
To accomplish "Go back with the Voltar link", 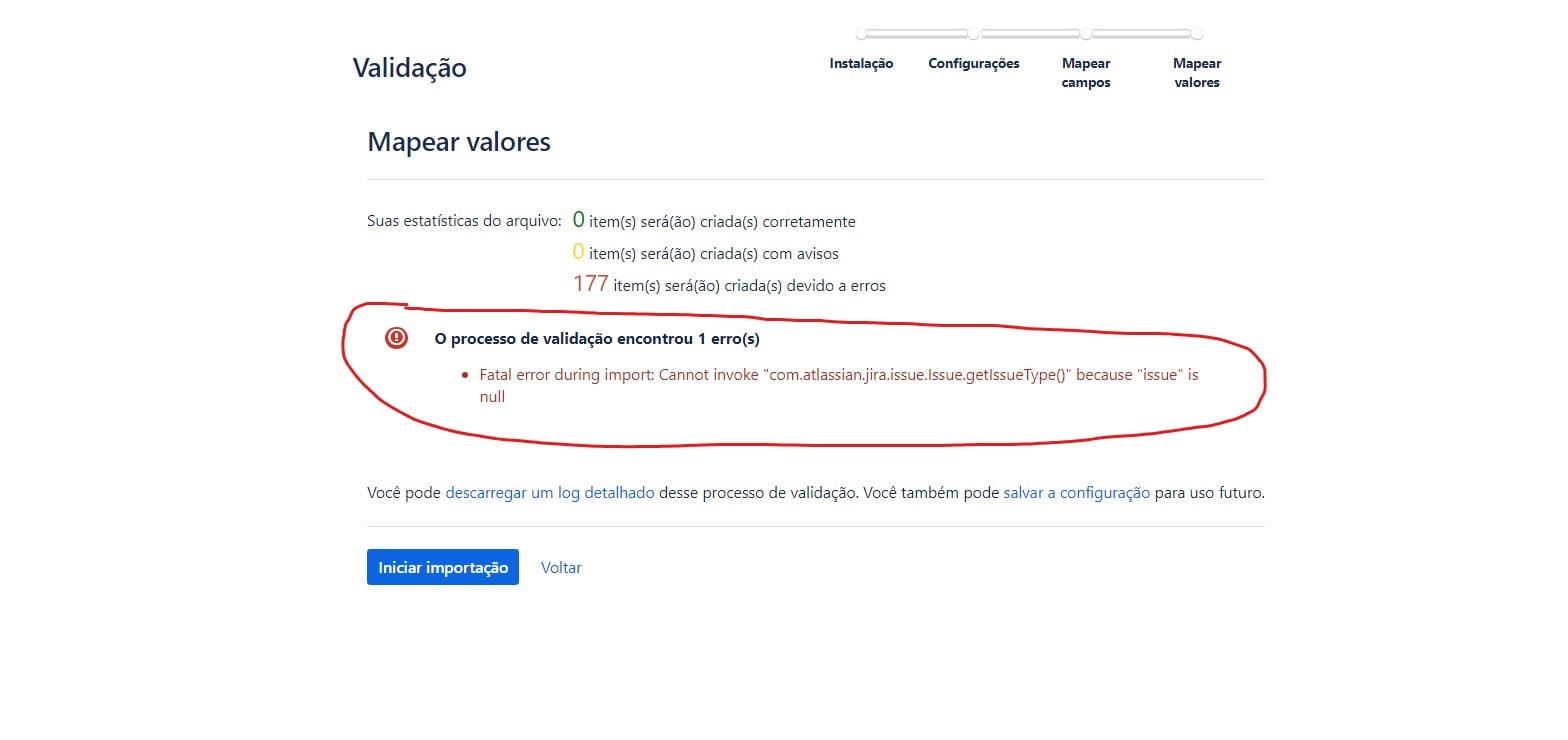I will (561, 567).
